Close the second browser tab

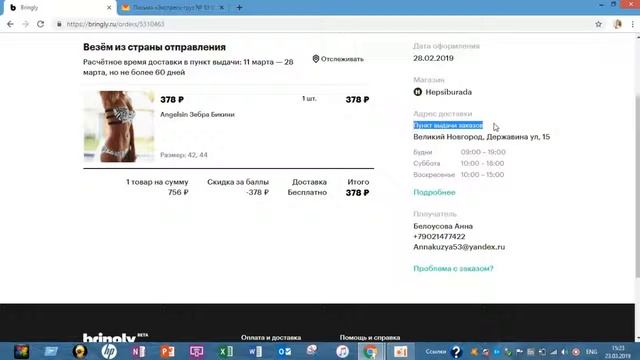222,8
